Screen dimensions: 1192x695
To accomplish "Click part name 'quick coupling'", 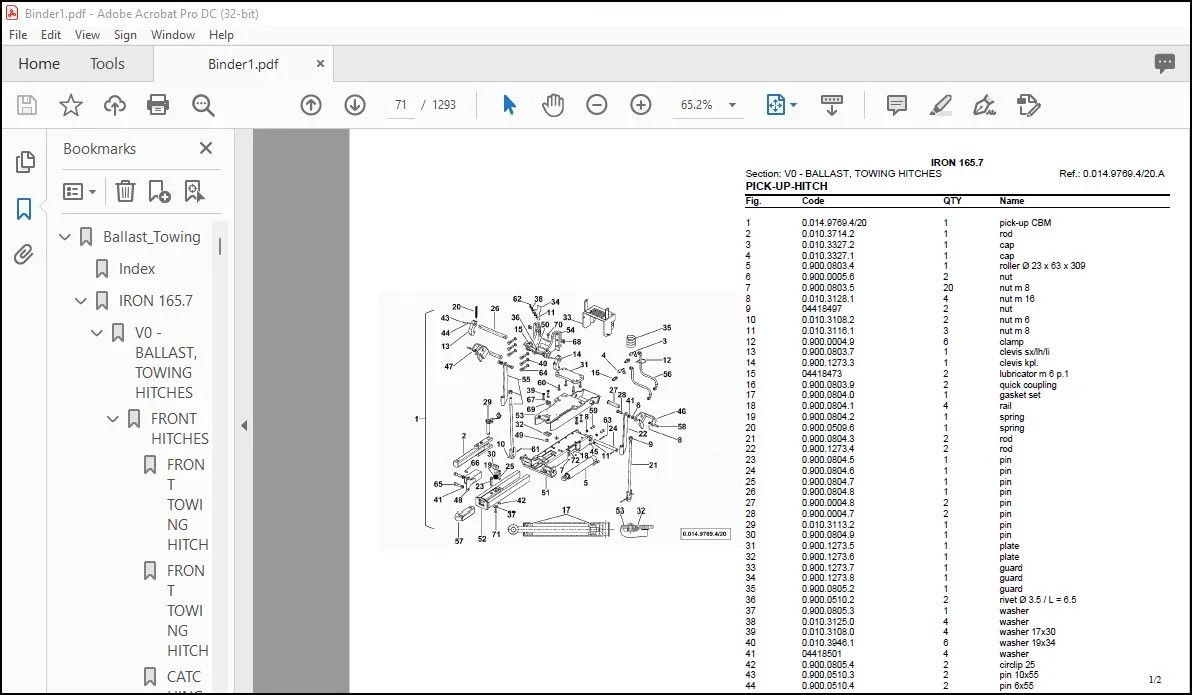I will point(1028,385).
